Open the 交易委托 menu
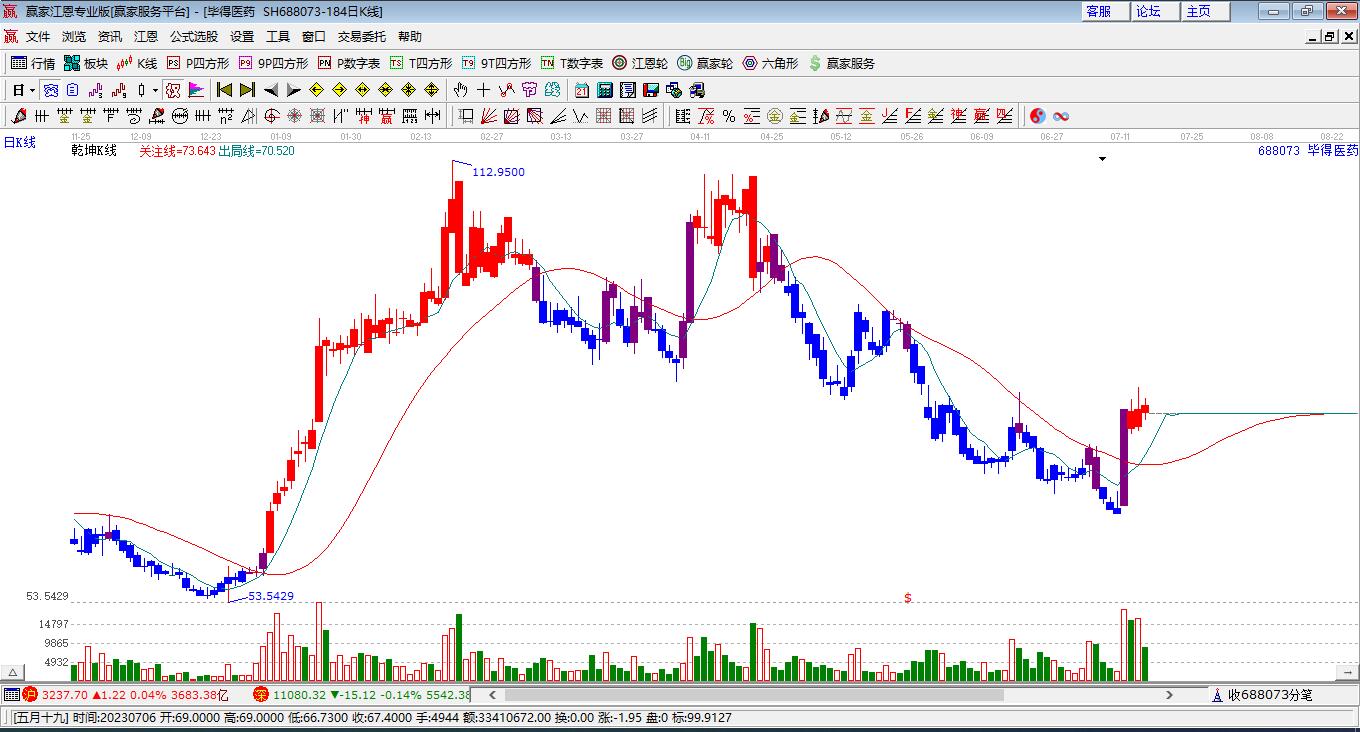Image resolution: width=1360 pixels, height=732 pixels. pyautogui.click(x=362, y=37)
